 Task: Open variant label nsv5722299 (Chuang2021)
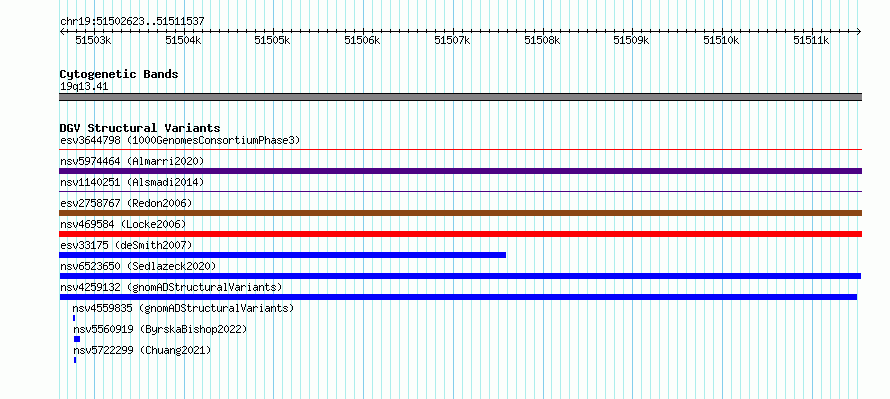click(x=142, y=350)
